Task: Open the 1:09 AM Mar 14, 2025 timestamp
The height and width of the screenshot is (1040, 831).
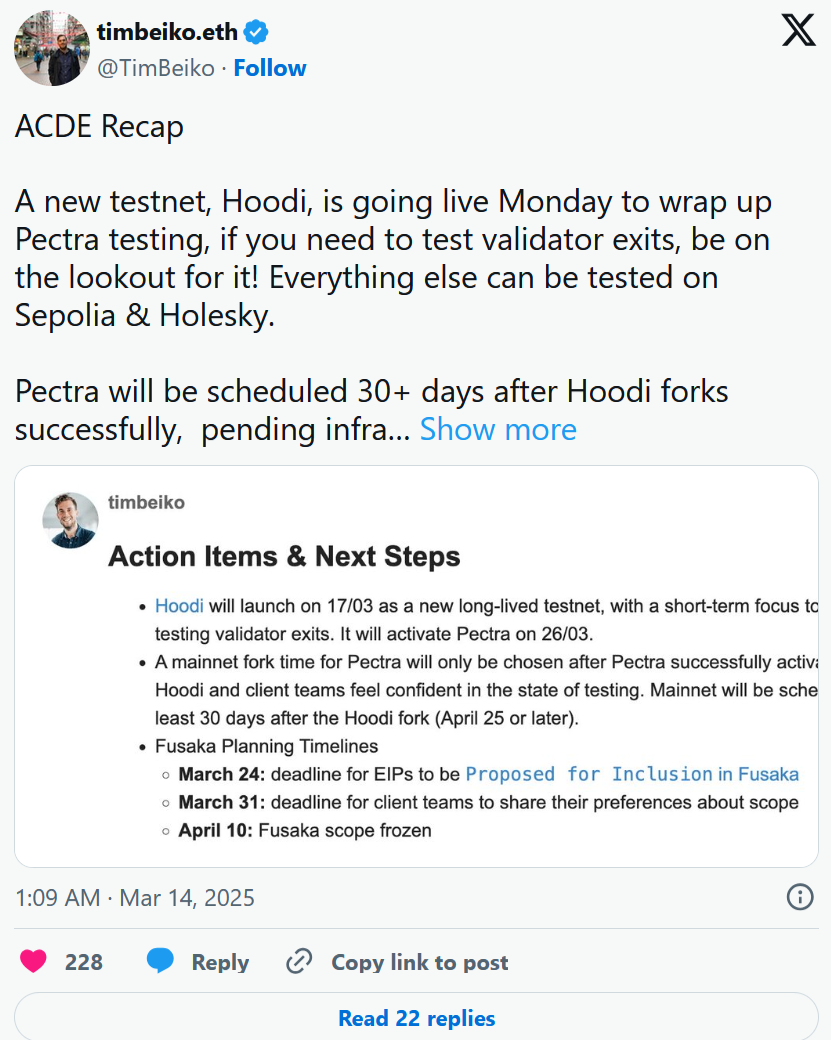Action: pos(135,897)
